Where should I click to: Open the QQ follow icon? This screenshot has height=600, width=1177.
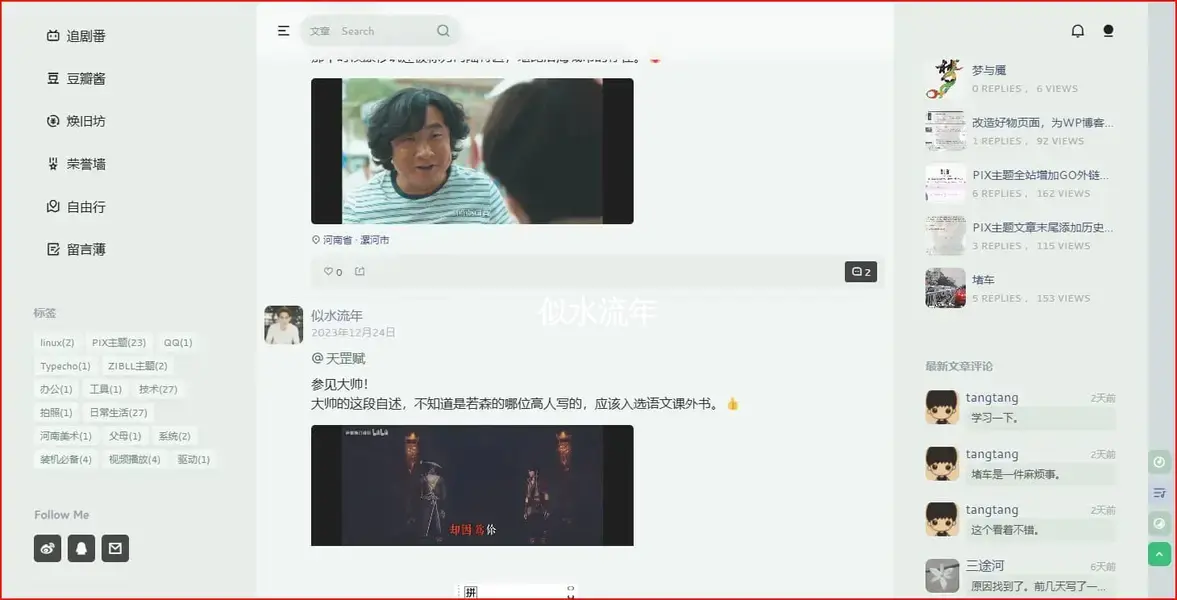click(81, 548)
